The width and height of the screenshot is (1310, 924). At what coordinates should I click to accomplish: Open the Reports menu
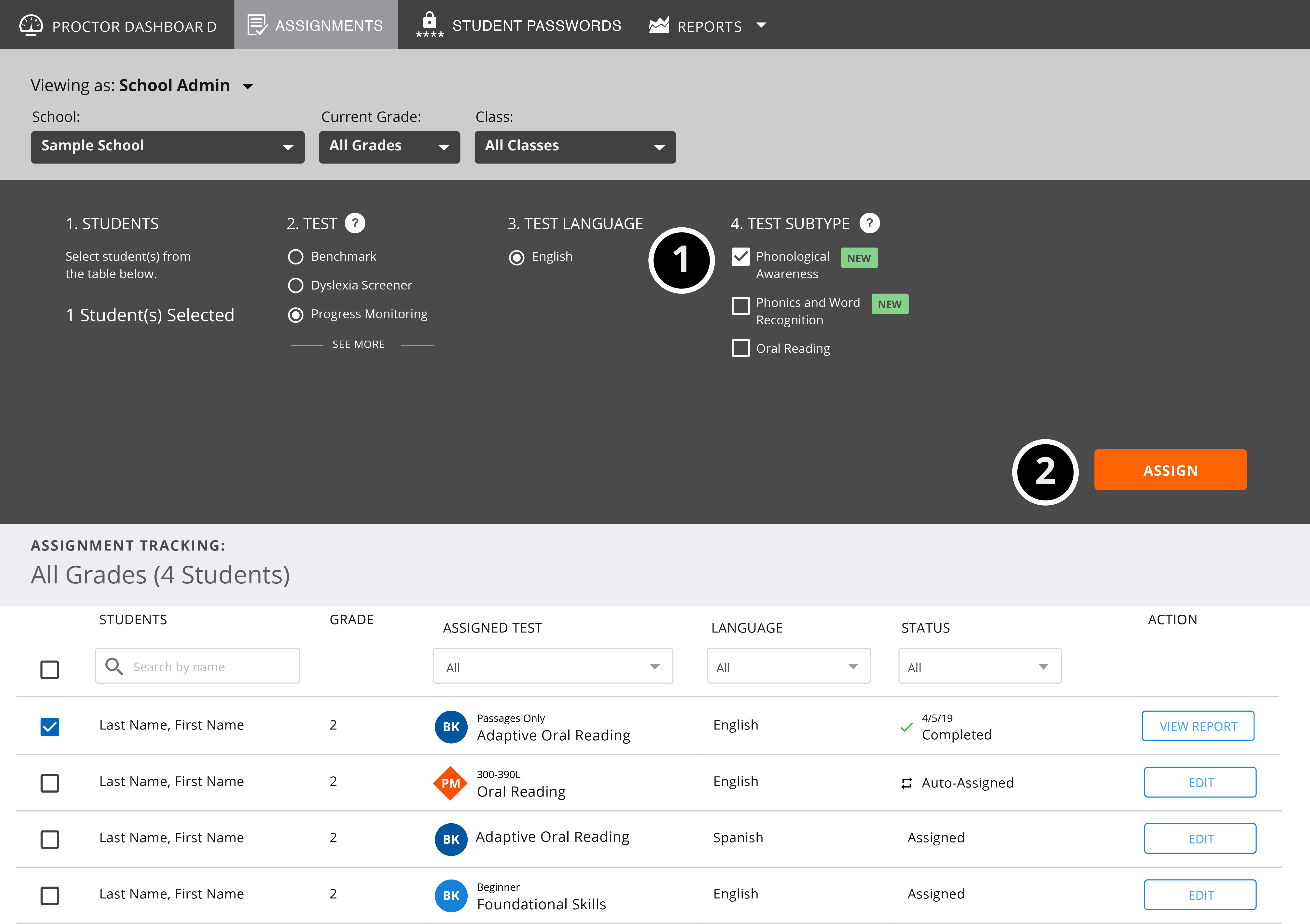(x=710, y=25)
